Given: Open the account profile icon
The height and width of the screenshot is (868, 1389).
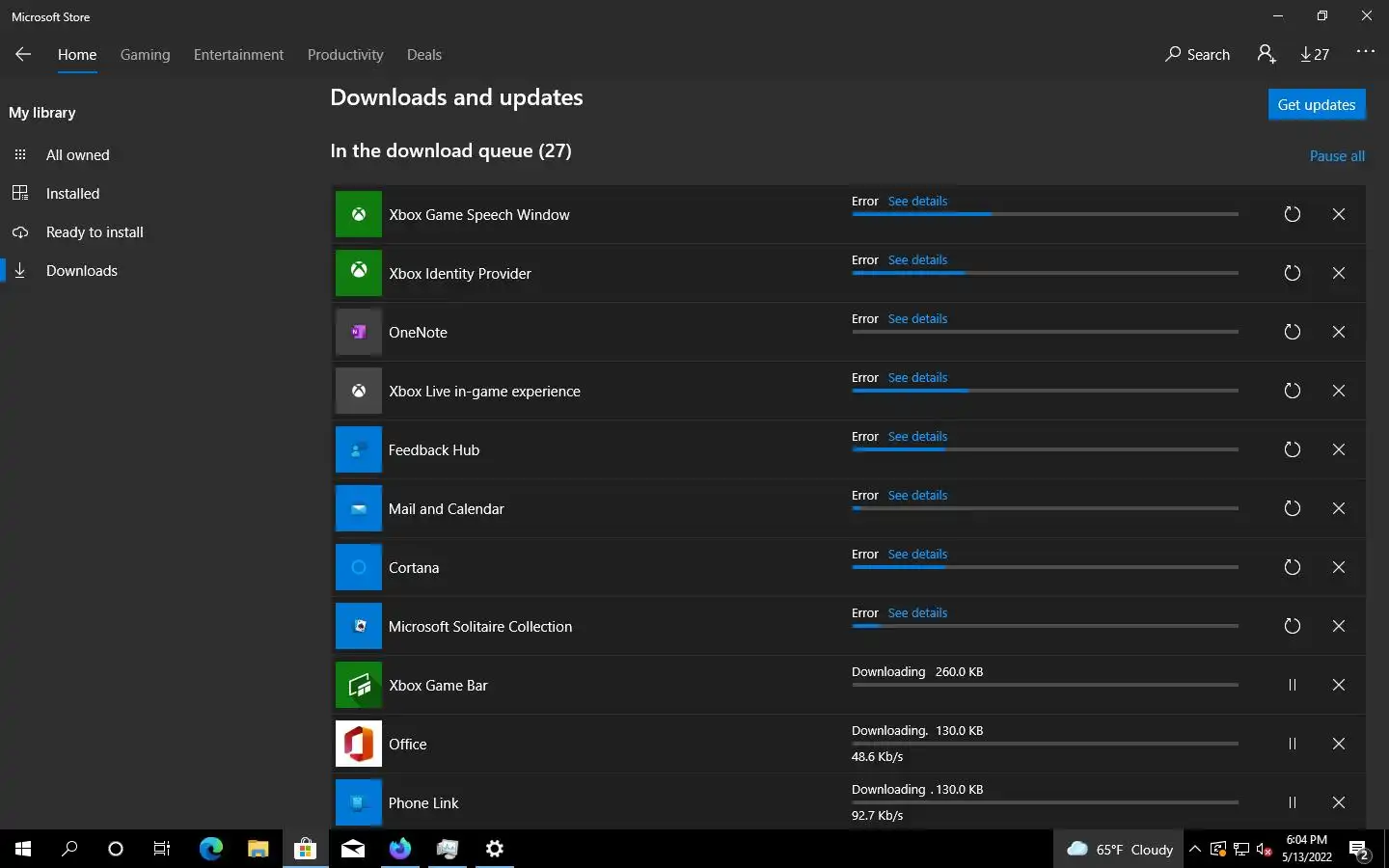Looking at the screenshot, I should (1266, 54).
